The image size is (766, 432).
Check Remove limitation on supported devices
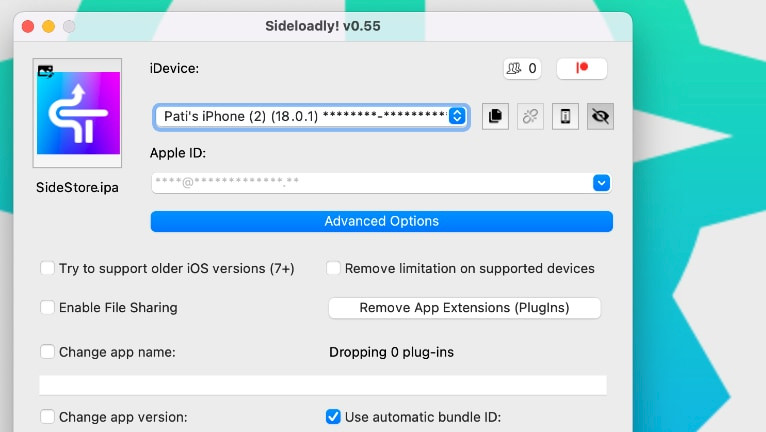333,268
